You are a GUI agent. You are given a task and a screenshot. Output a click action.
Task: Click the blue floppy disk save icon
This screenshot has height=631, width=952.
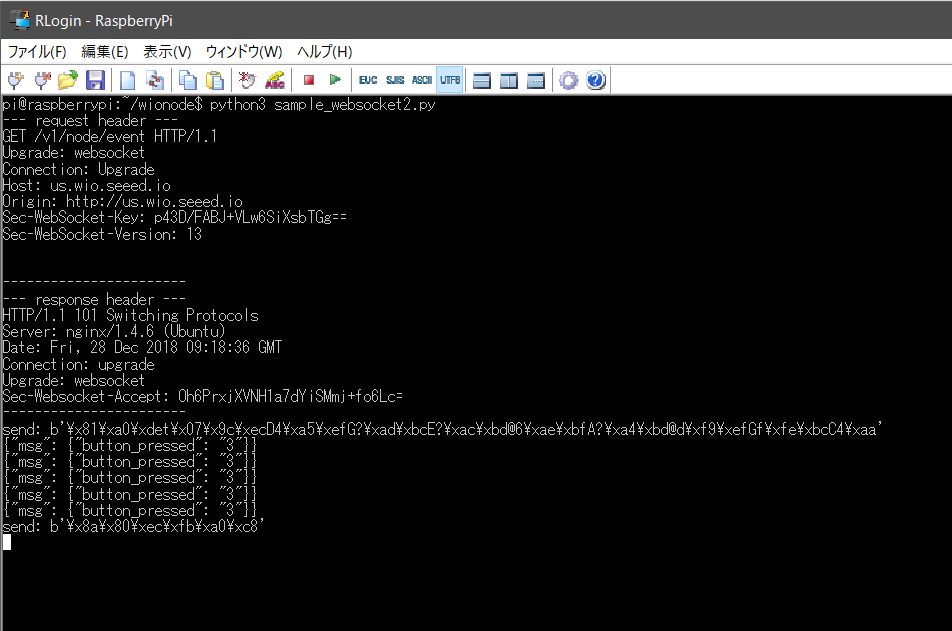point(95,80)
